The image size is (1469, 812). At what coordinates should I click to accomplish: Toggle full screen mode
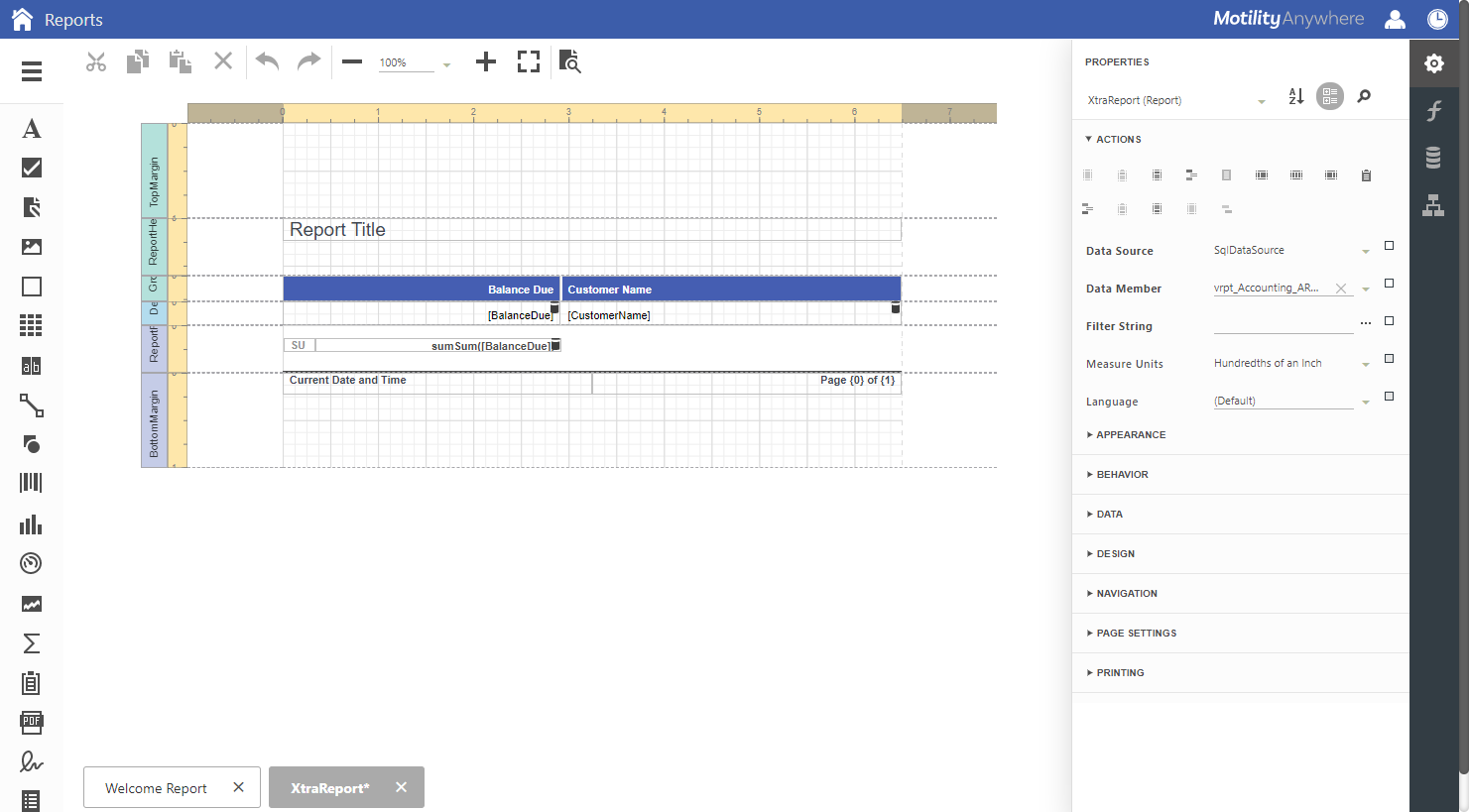click(529, 61)
